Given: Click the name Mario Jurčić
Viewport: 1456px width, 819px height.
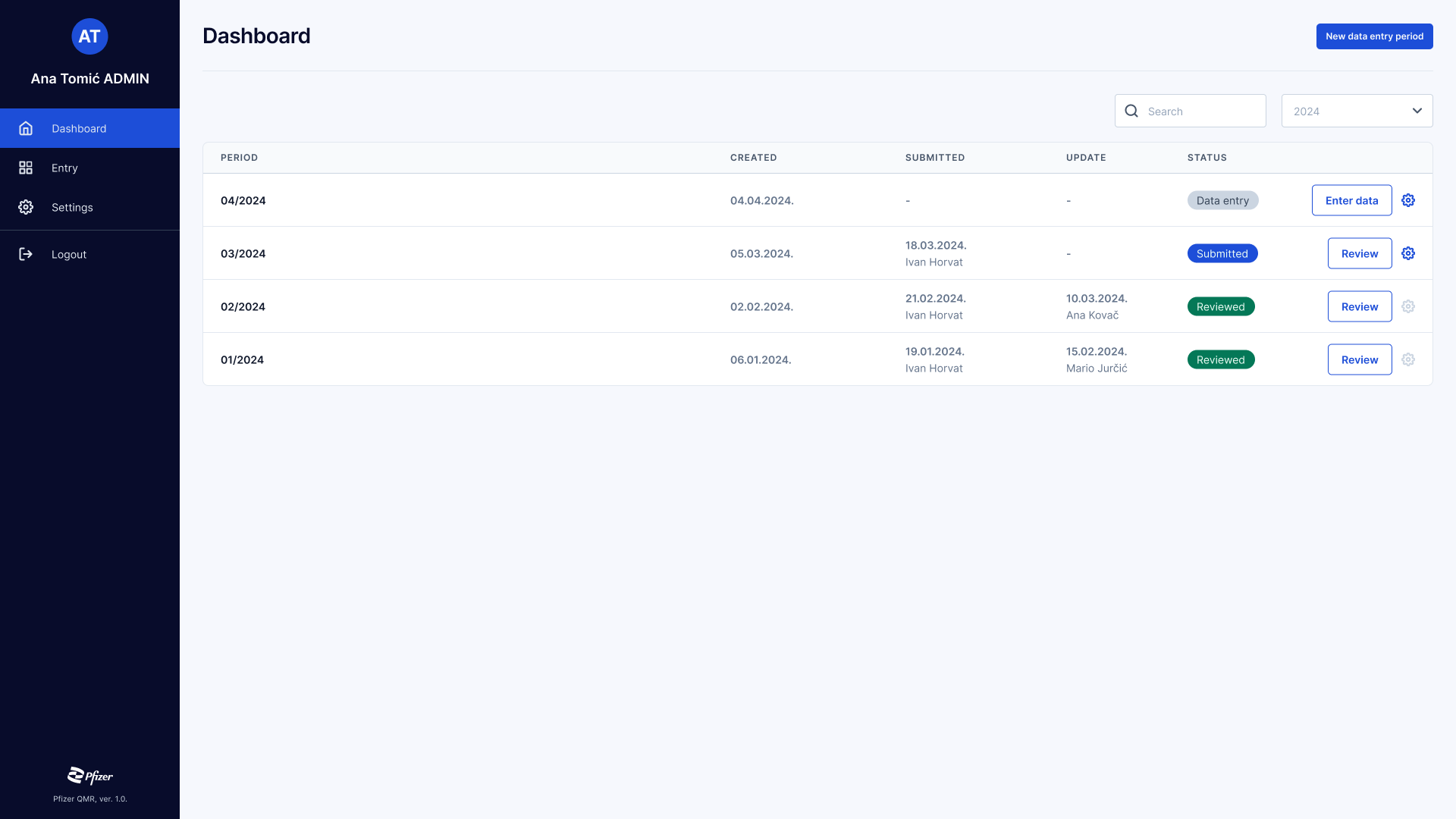Looking at the screenshot, I should pos(1097,368).
